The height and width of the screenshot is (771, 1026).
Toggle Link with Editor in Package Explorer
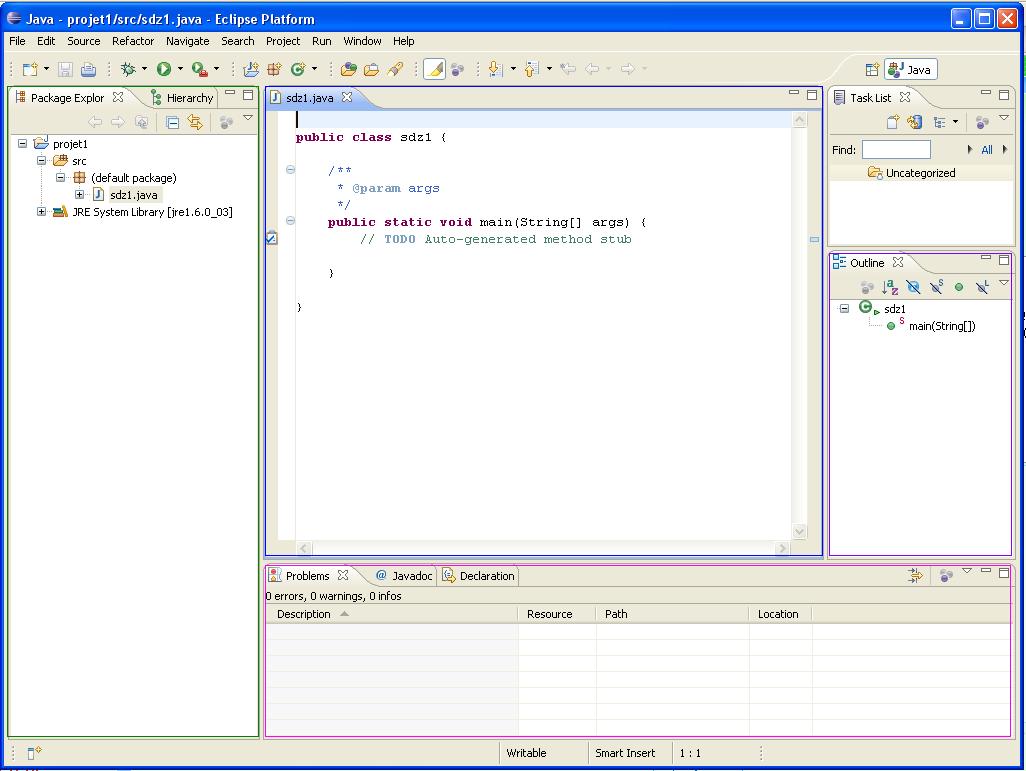click(195, 122)
